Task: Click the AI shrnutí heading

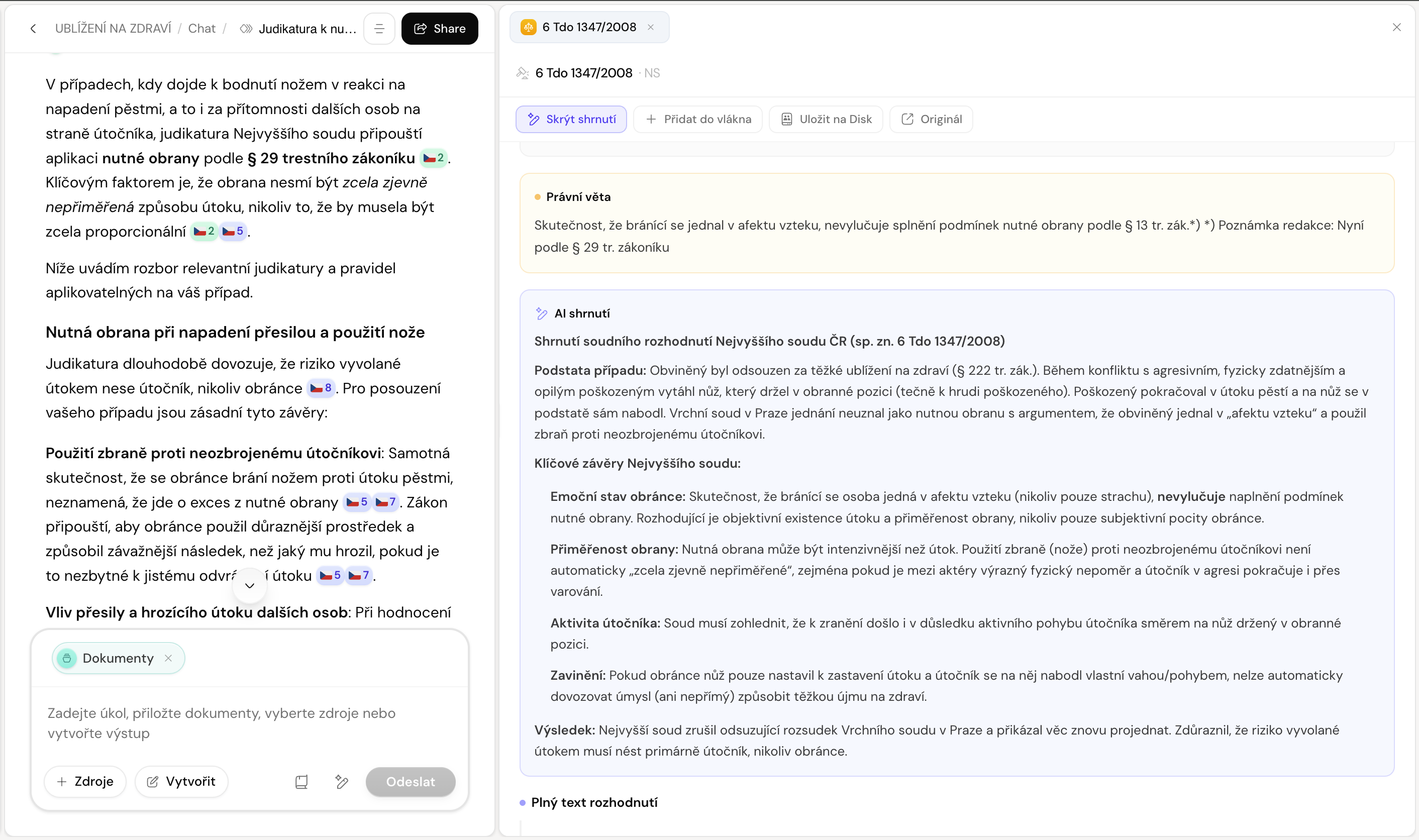Action: (582, 313)
